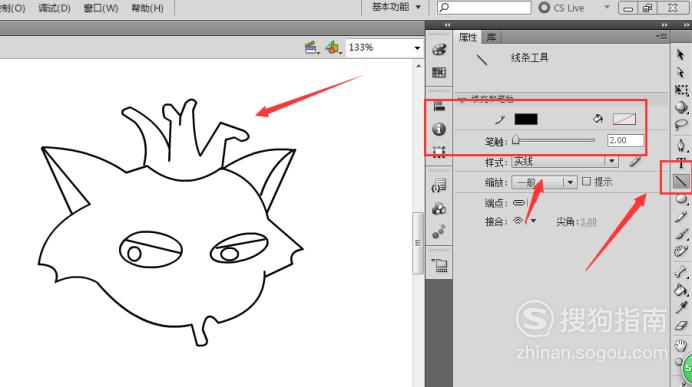Open the Info panel icon

click(x=439, y=129)
